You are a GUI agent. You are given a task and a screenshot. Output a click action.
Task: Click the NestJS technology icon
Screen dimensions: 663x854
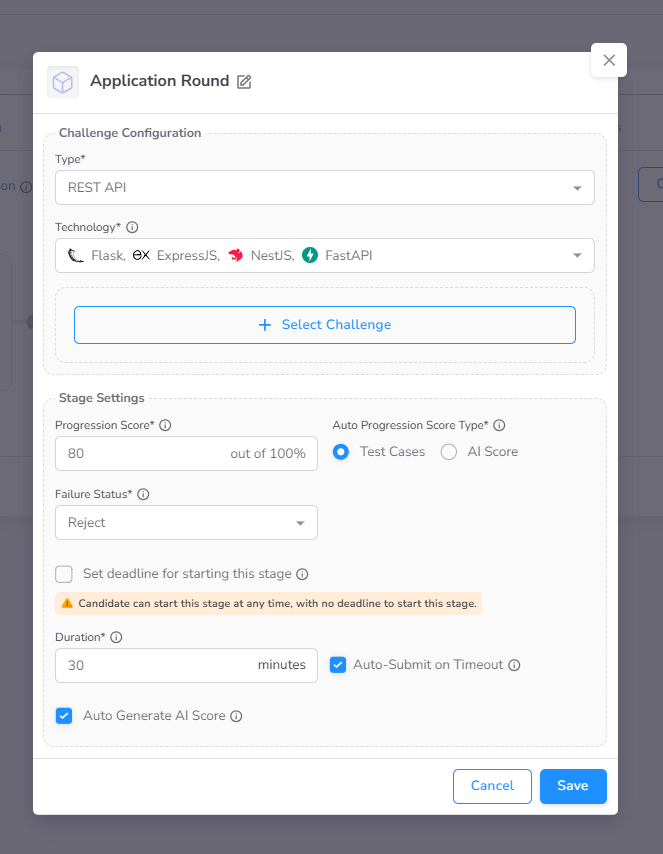(x=235, y=255)
